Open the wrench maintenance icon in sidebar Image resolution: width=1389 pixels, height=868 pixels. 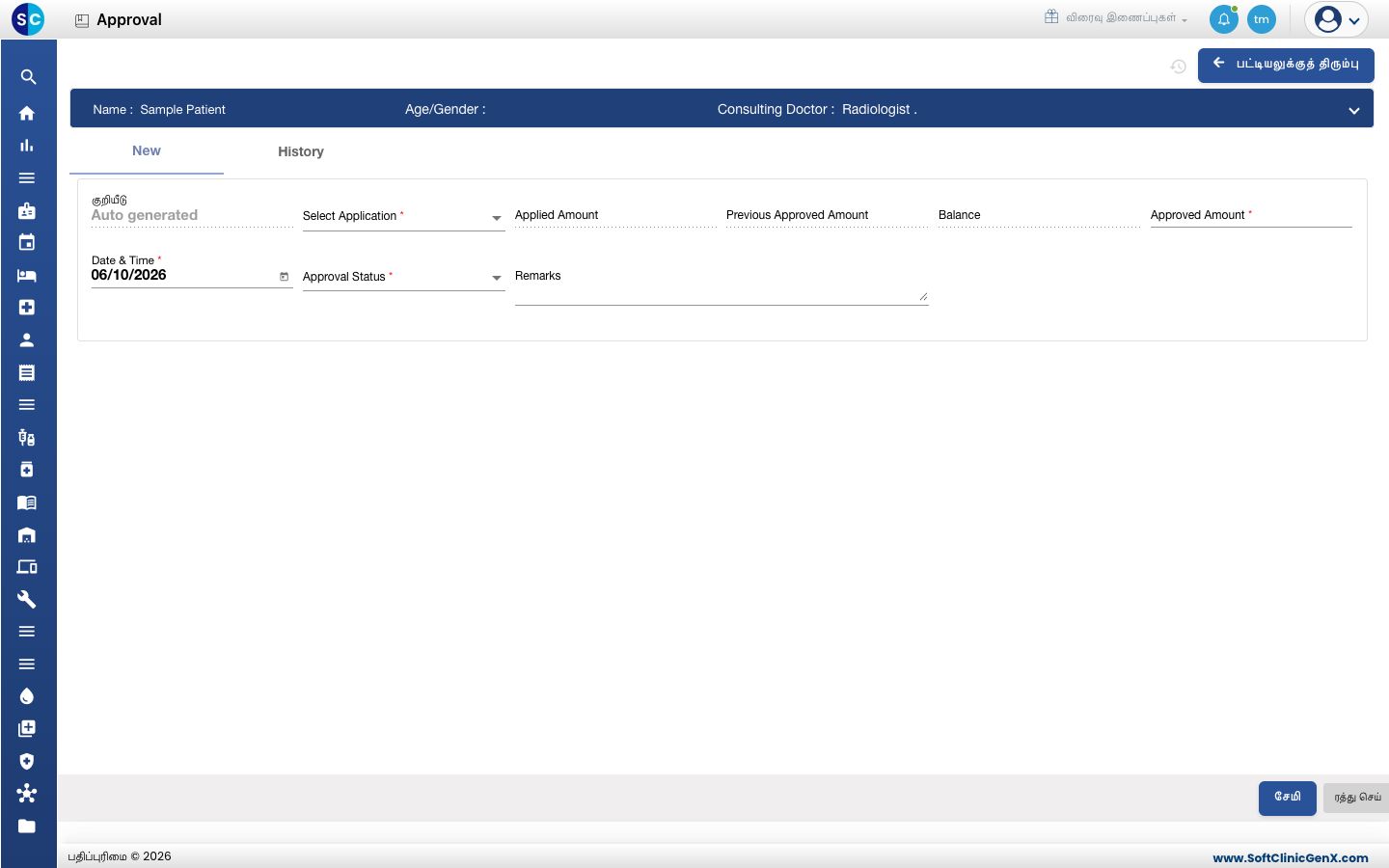pos(27,600)
